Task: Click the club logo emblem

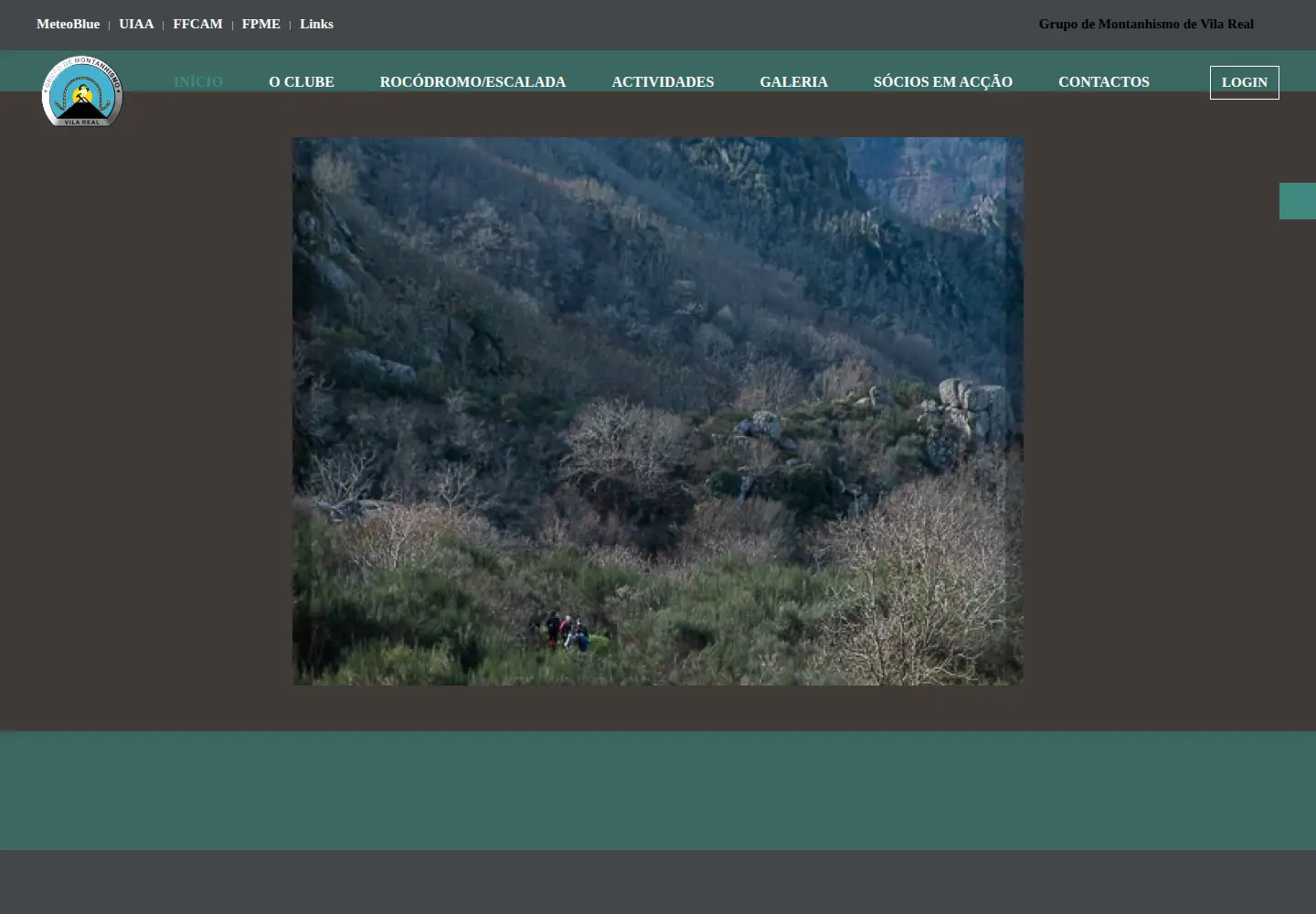Action: coord(82,91)
